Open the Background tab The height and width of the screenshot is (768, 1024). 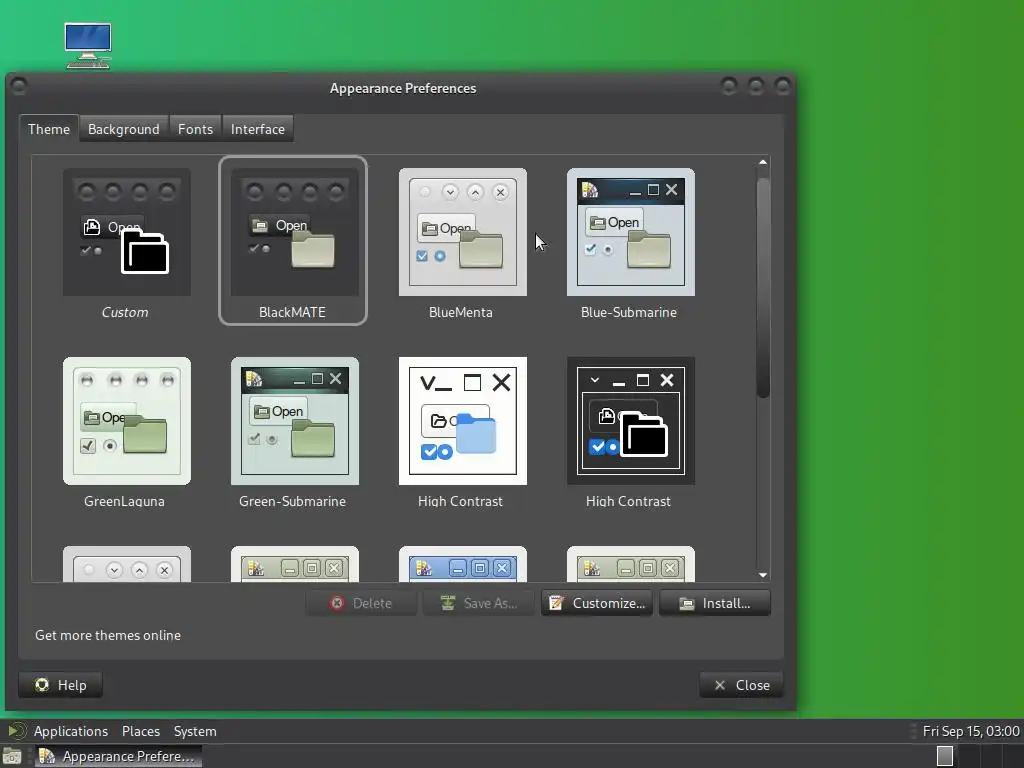(x=123, y=129)
